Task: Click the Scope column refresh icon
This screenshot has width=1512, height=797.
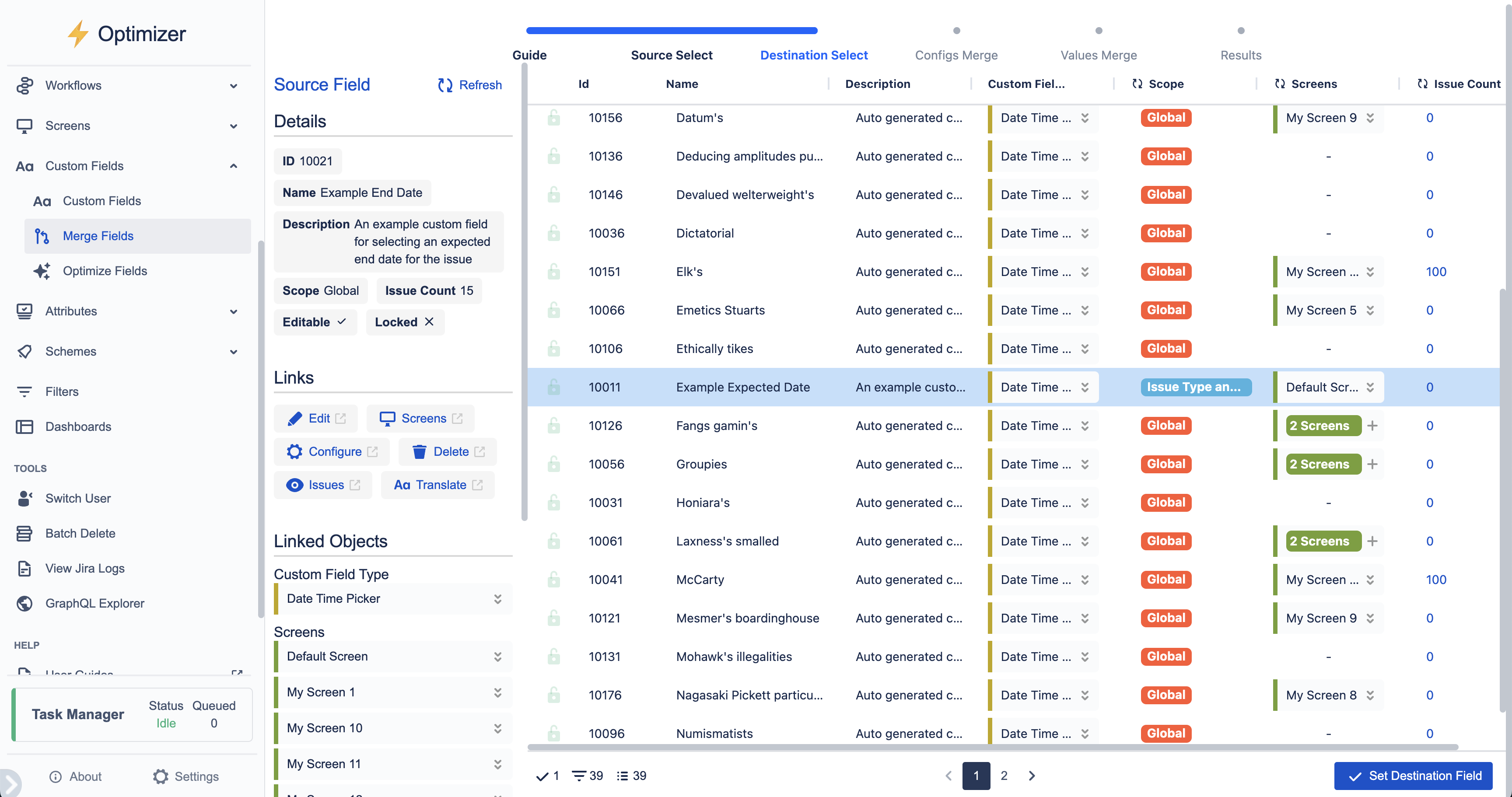Action: [x=1137, y=84]
